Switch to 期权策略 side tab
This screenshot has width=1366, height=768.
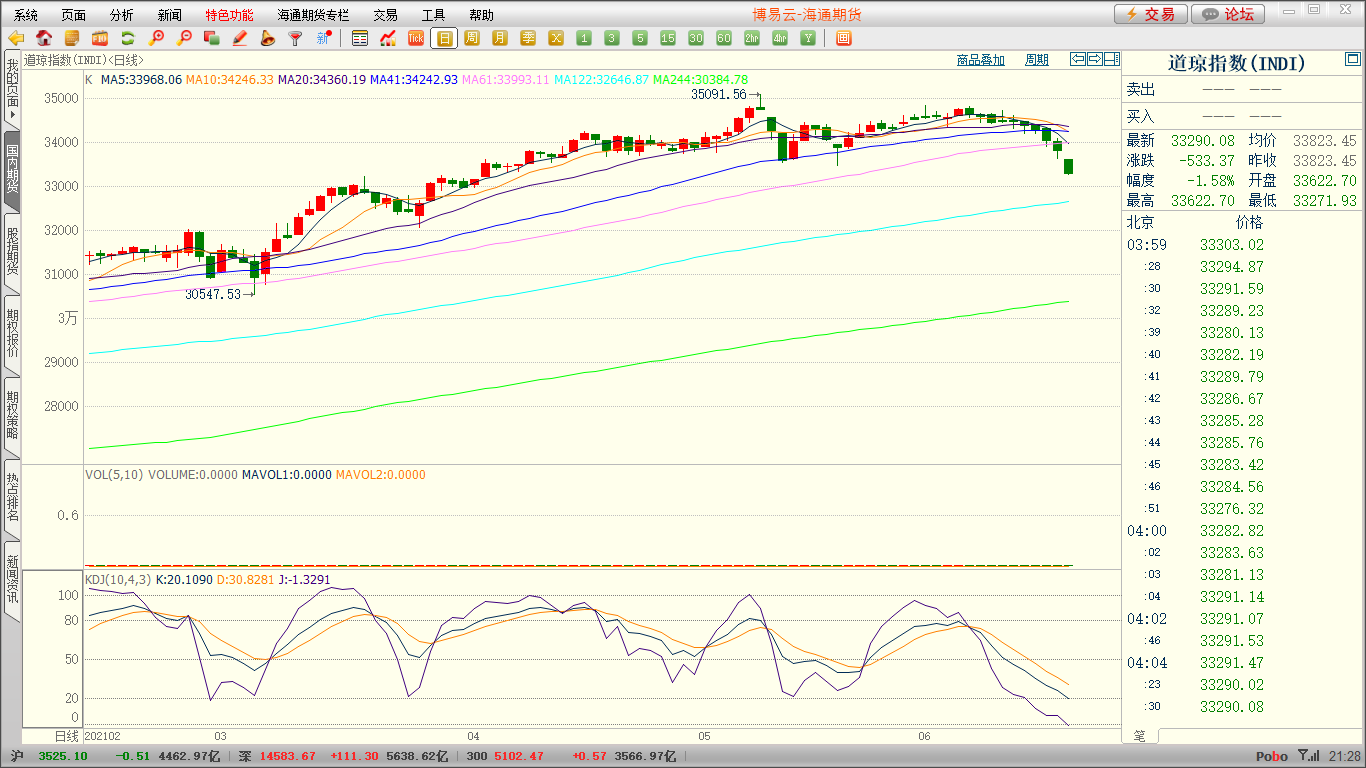pyautogui.click(x=12, y=415)
